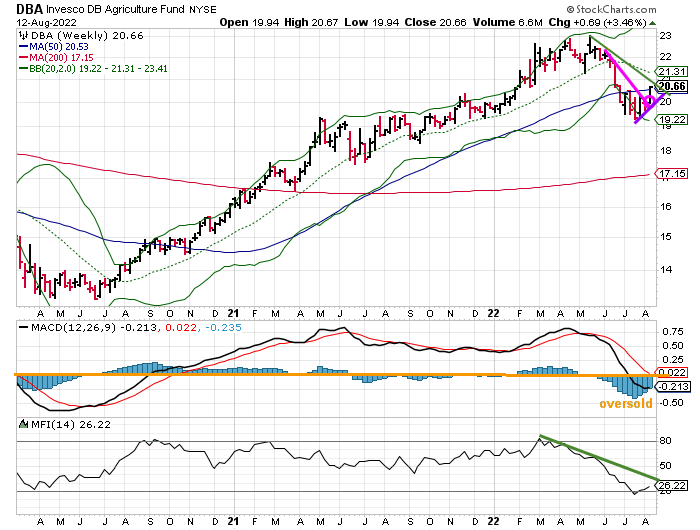Image resolution: width=700 pixels, height=530 pixels.
Task: Select the 12-Aug-2022 date label
Action: pos(46,22)
